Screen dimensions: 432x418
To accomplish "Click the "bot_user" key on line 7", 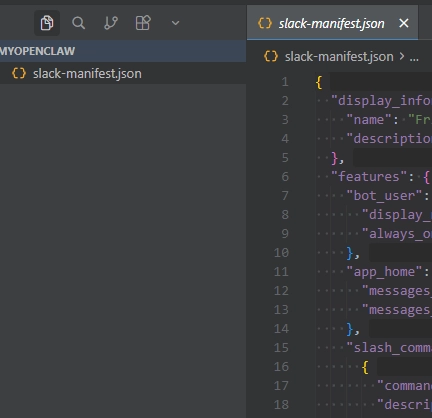I will coord(384,196).
